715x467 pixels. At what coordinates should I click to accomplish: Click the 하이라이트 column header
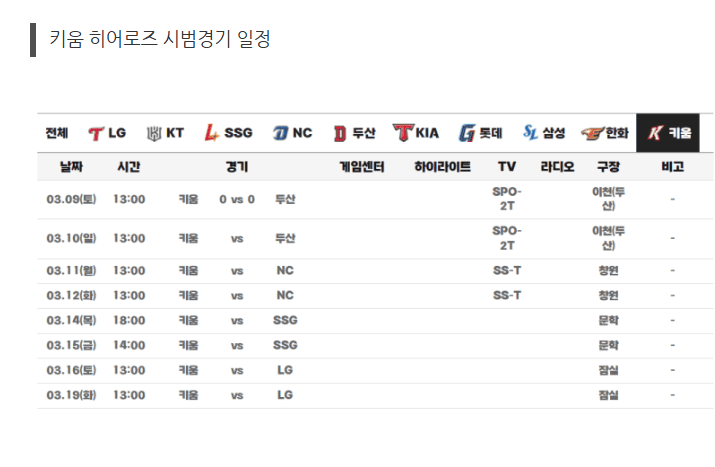point(442,167)
